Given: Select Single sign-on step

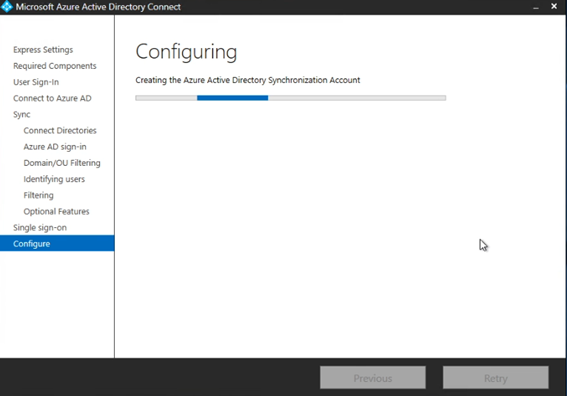Looking at the screenshot, I should (40, 228).
